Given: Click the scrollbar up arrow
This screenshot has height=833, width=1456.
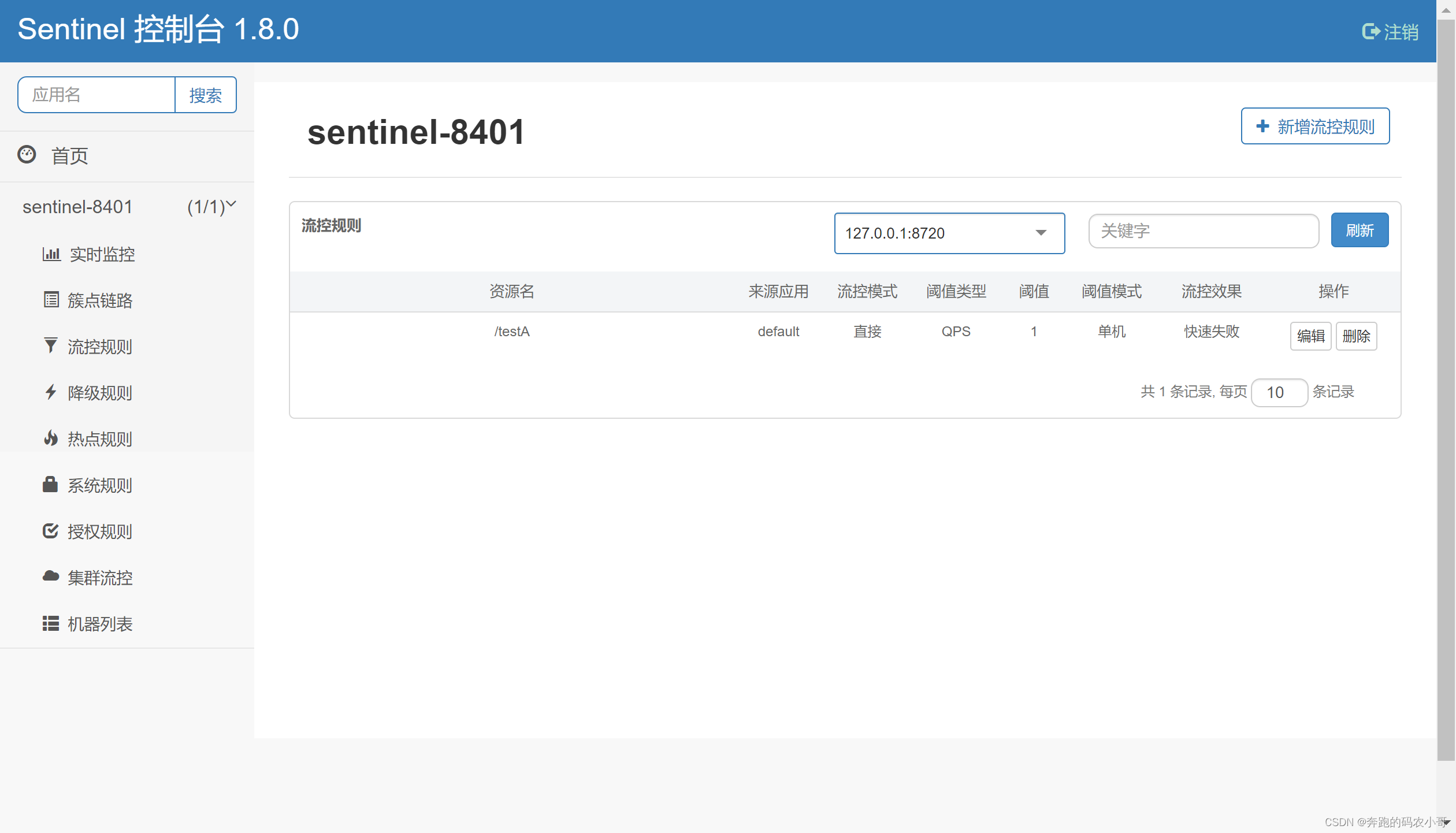Looking at the screenshot, I should 1446,10.
